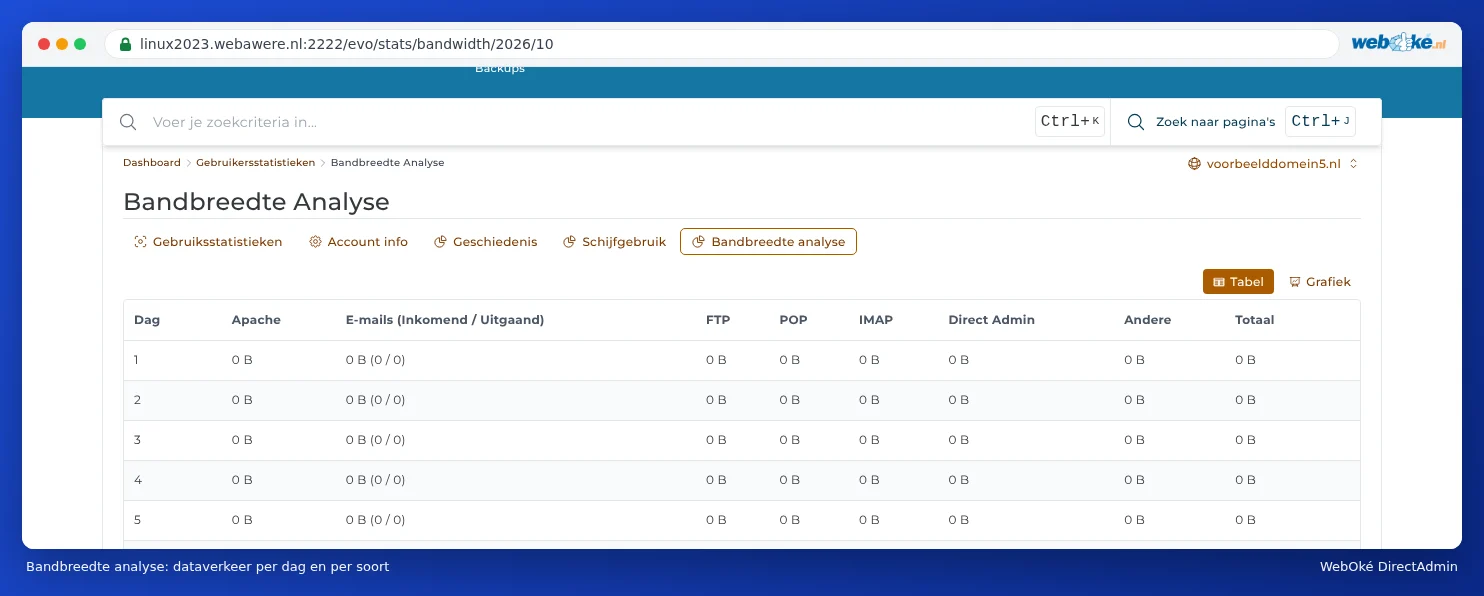Click the Totaal value for day 3
This screenshot has height=596, width=1484.
pyautogui.click(x=1245, y=440)
